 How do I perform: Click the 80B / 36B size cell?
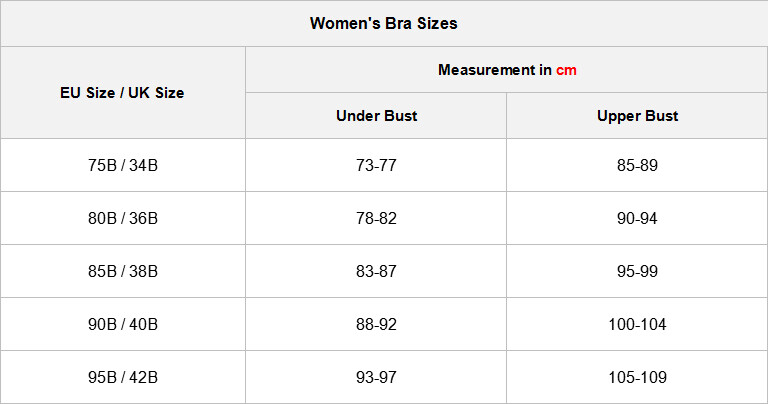(x=122, y=218)
